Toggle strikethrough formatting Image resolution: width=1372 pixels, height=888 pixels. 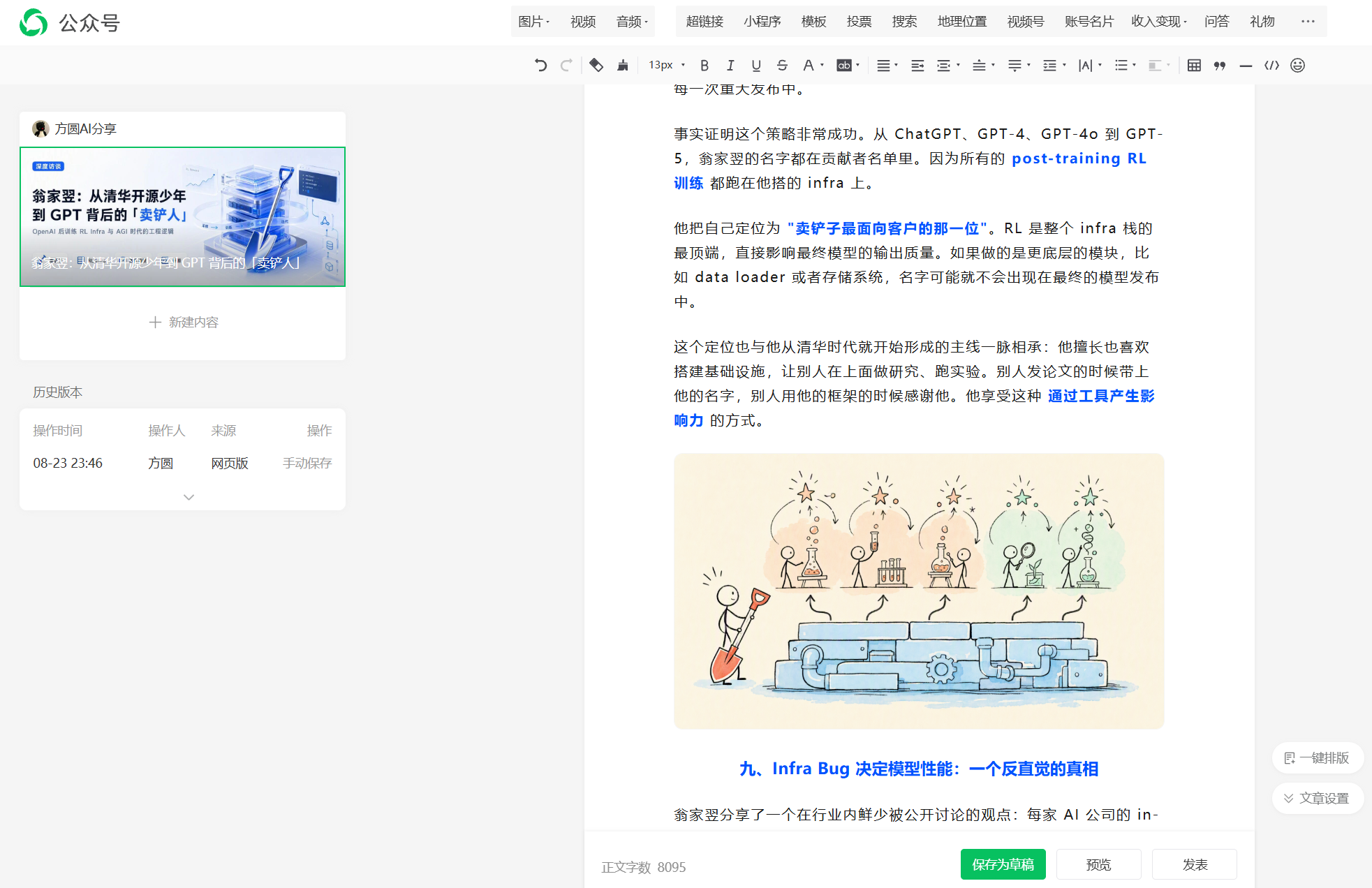782,65
